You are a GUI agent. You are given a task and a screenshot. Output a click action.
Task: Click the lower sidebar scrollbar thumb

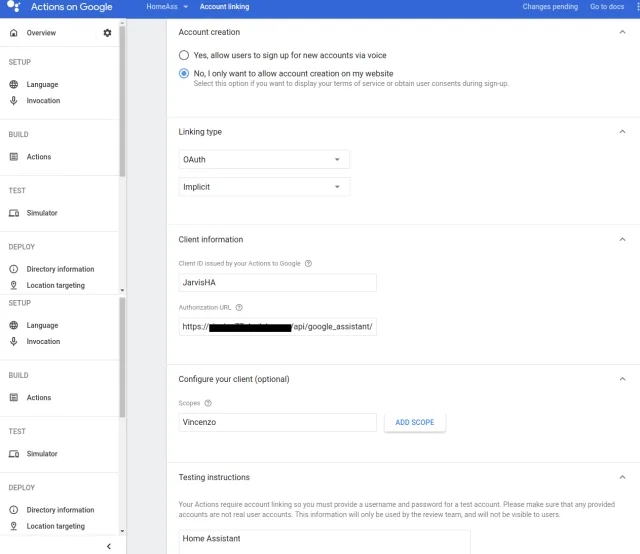click(x=122, y=357)
